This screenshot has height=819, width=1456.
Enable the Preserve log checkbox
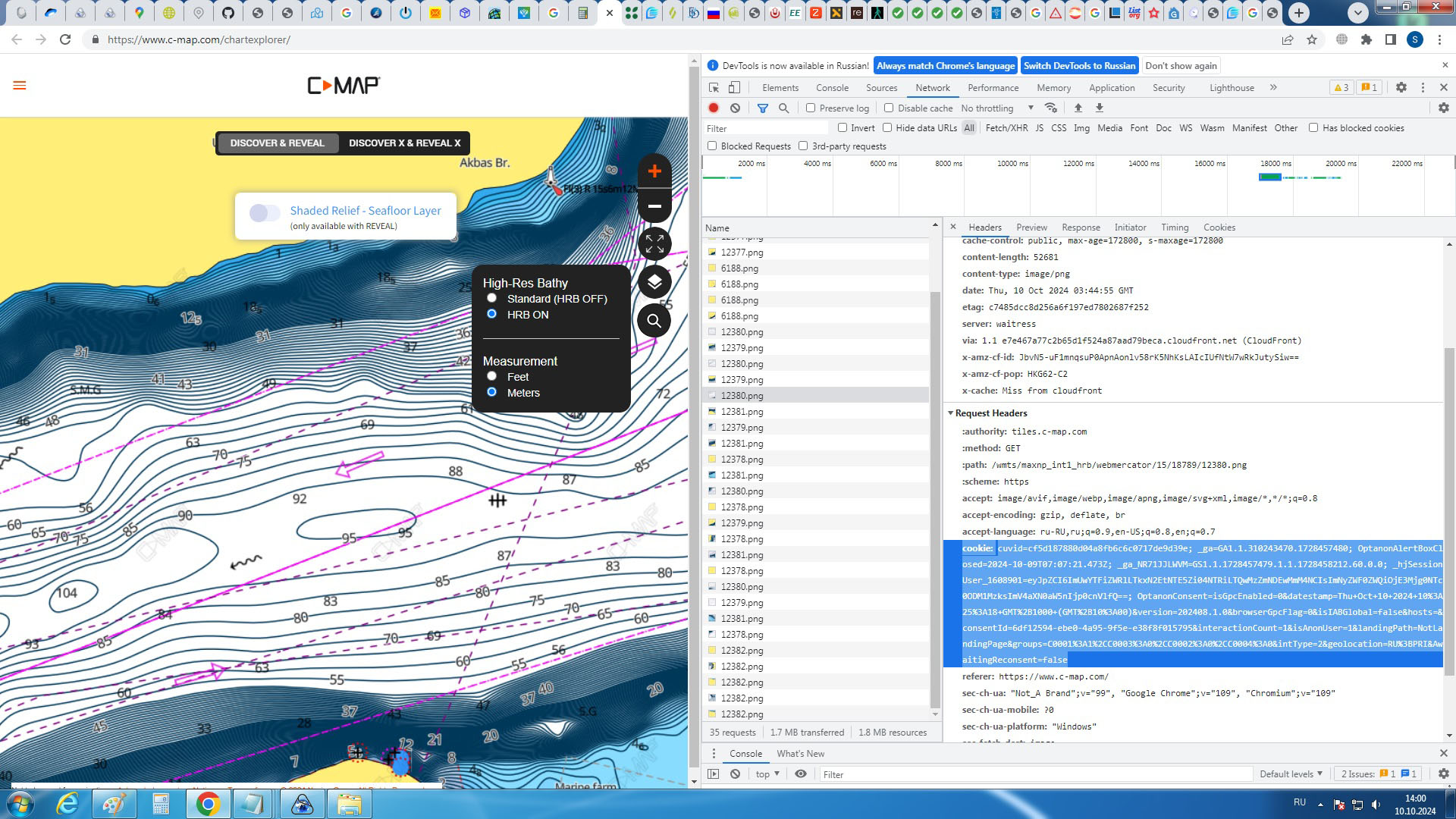[x=811, y=108]
